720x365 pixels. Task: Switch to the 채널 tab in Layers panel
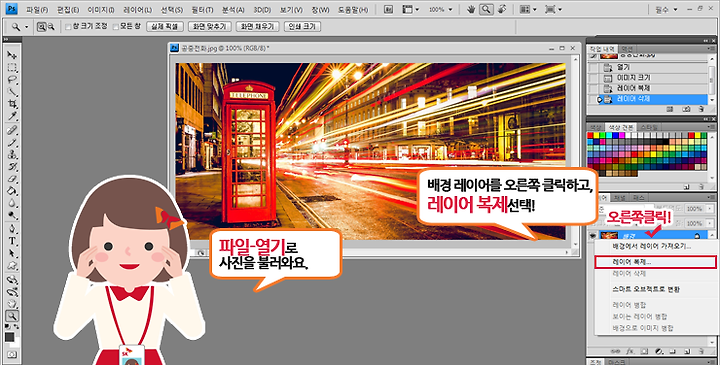619,198
